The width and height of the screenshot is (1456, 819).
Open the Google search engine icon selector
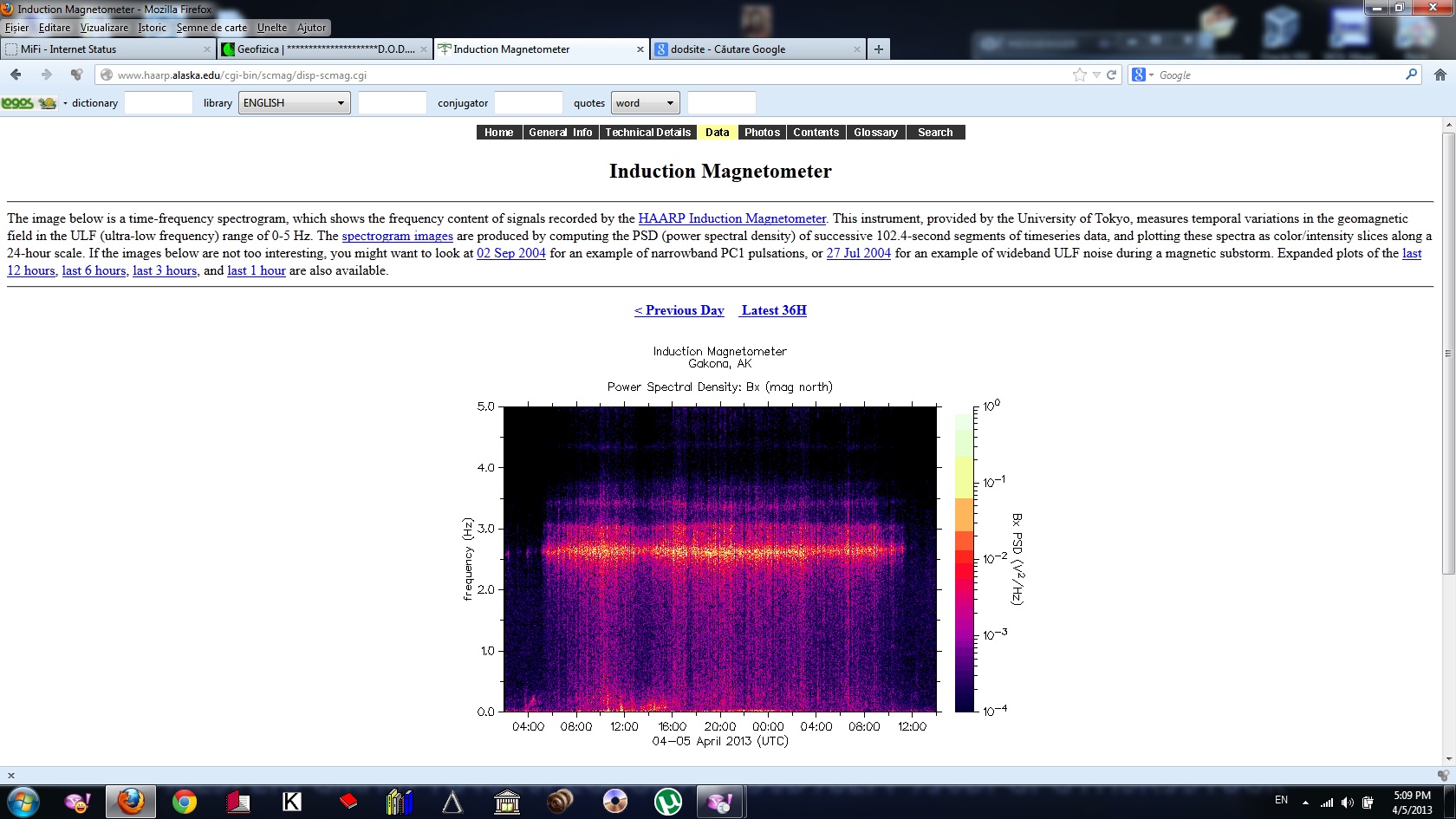pyautogui.click(x=1143, y=75)
